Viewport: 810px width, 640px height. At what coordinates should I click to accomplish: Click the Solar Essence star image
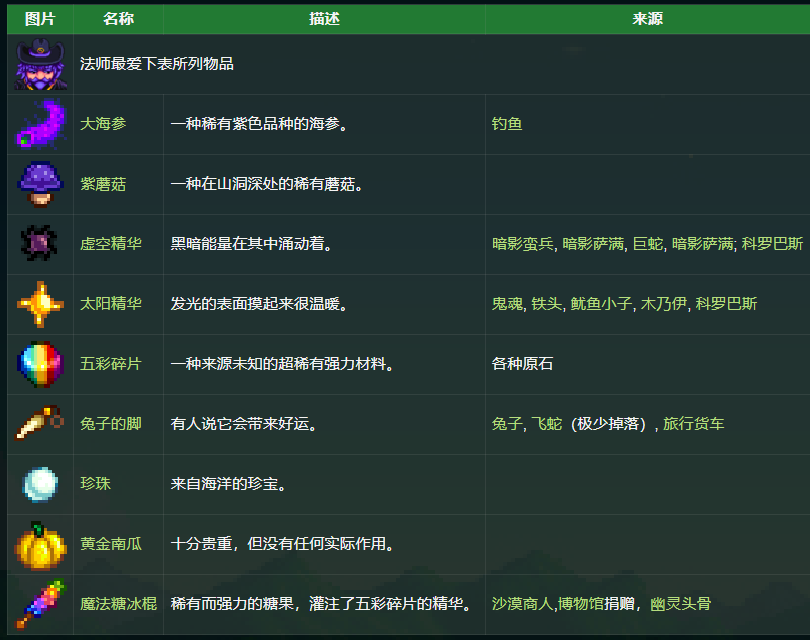pos(40,304)
